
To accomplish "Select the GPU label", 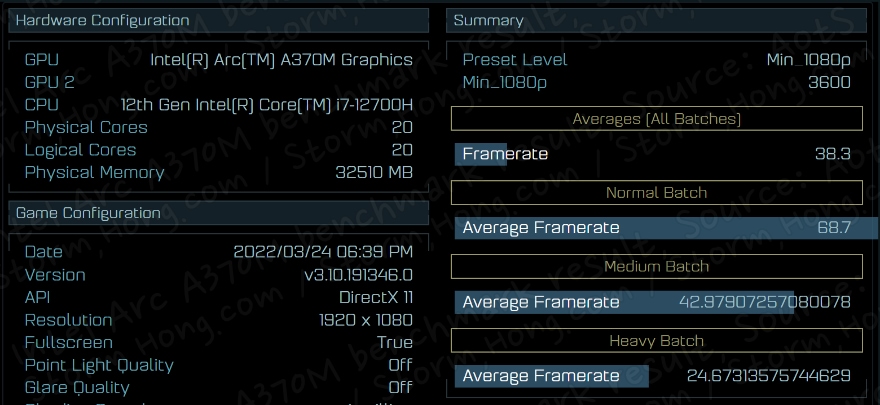I will pos(42,59).
